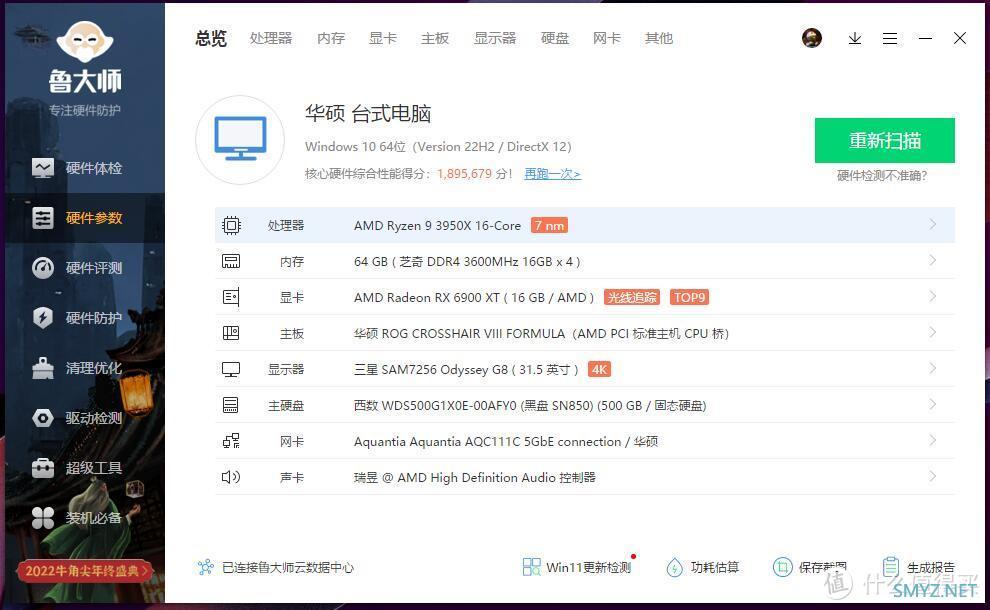
Task: Expand the 显卡 row chevron
Action: 933,296
